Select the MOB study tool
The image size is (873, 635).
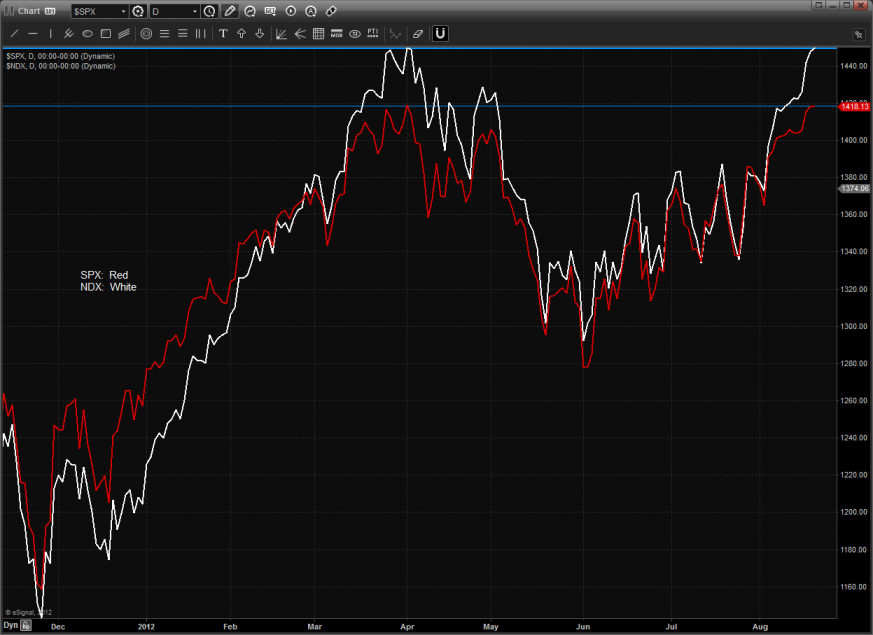337,34
